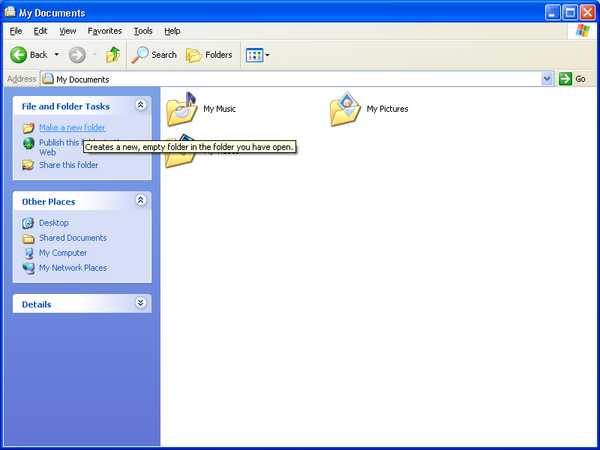Click the green Back arrow icon
Screen dimensions: 600x450
point(18,55)
